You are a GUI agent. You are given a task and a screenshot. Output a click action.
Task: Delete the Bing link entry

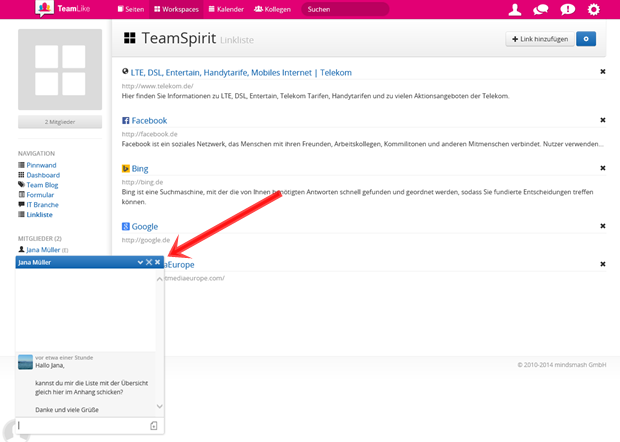pyautogui.click(x=603, y=168)
